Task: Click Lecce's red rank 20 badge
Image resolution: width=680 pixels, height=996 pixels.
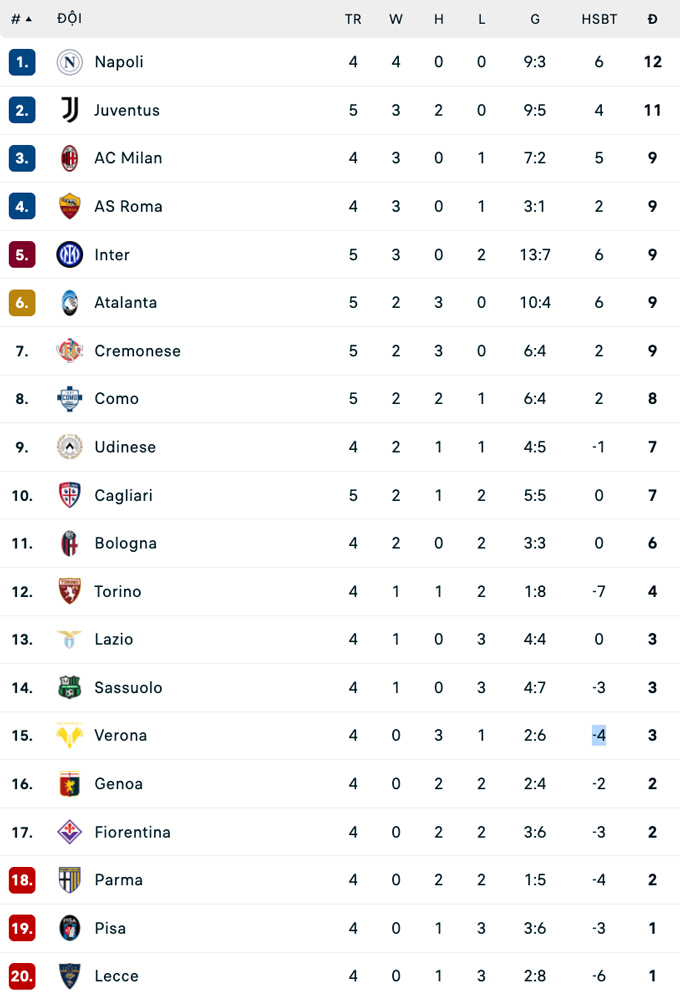Action: pyautogui.click(x=22, y=976)
